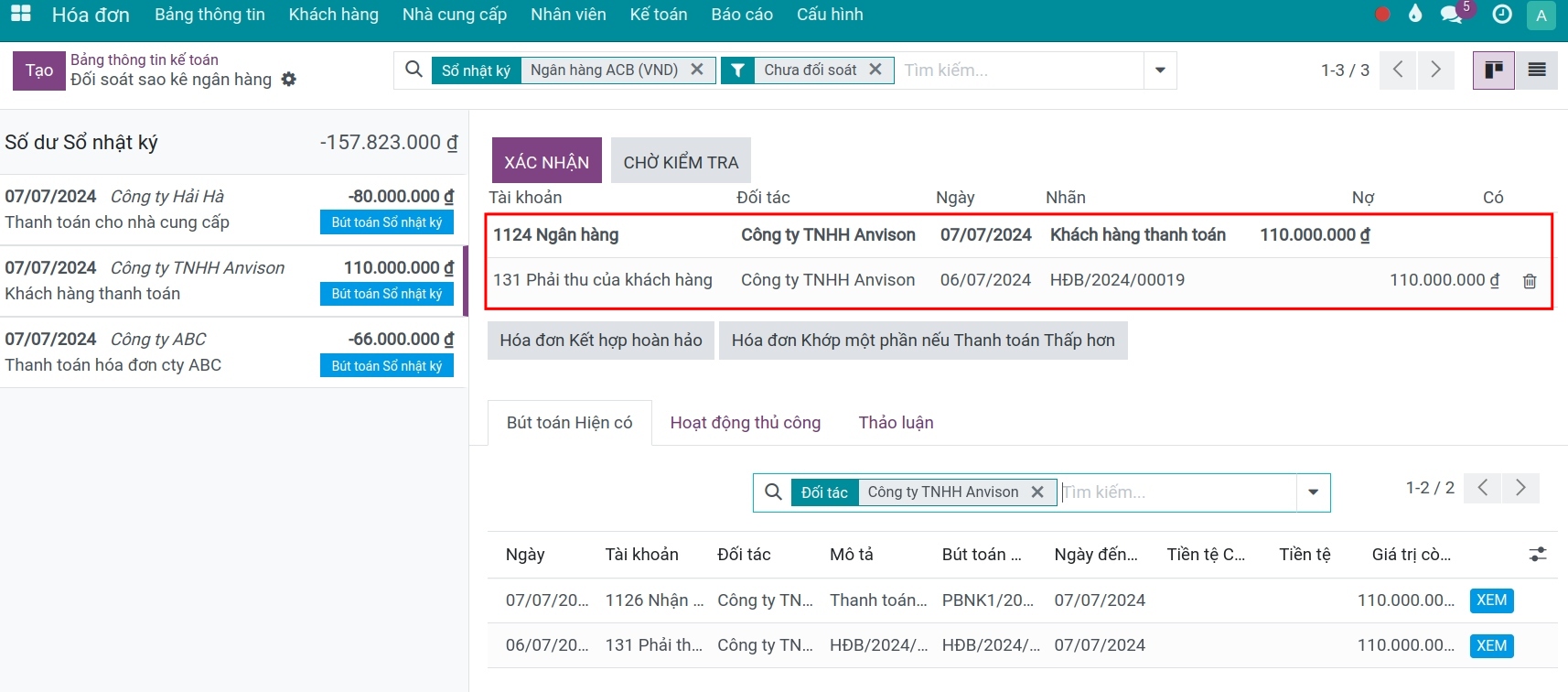Select Thảo luận tab

point(897,423)
